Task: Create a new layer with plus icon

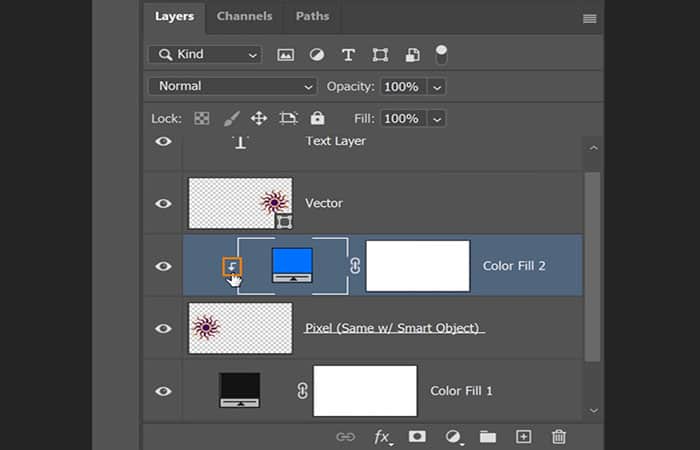Action: click(523, 436)
